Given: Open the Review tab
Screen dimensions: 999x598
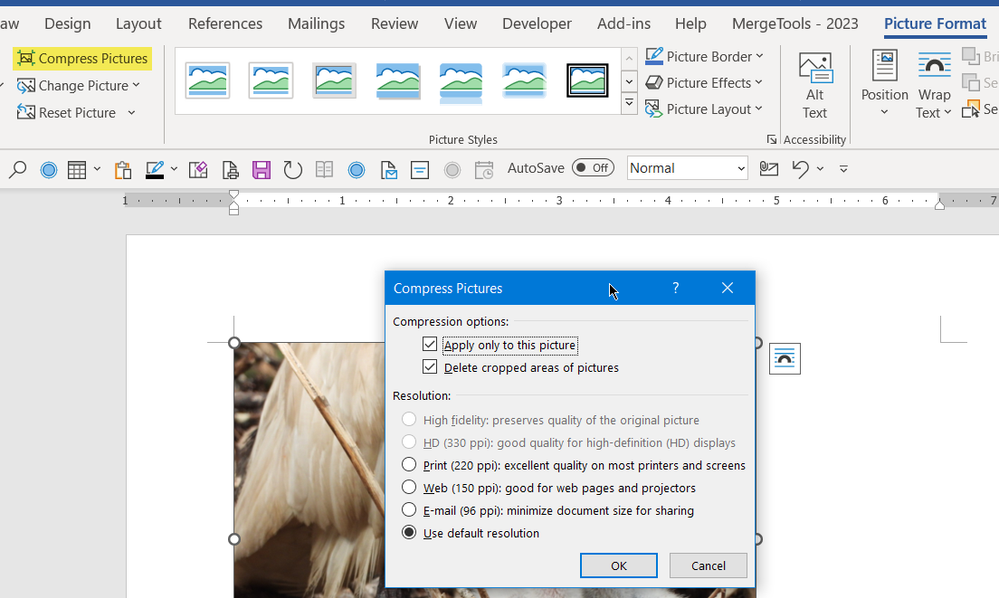Looking at the screenshot, I should tap(394, 24).
